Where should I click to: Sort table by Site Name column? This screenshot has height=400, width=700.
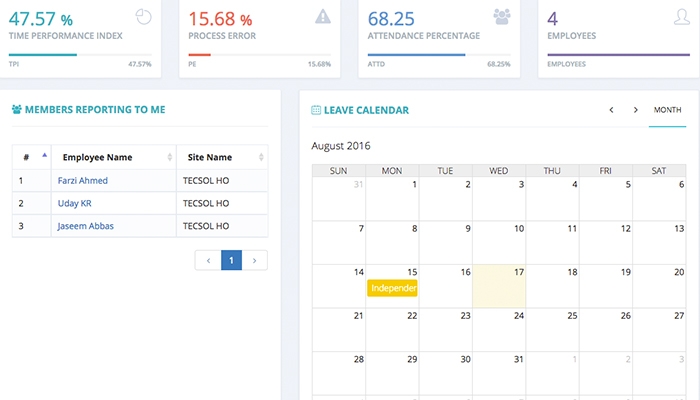pos(222,157)
